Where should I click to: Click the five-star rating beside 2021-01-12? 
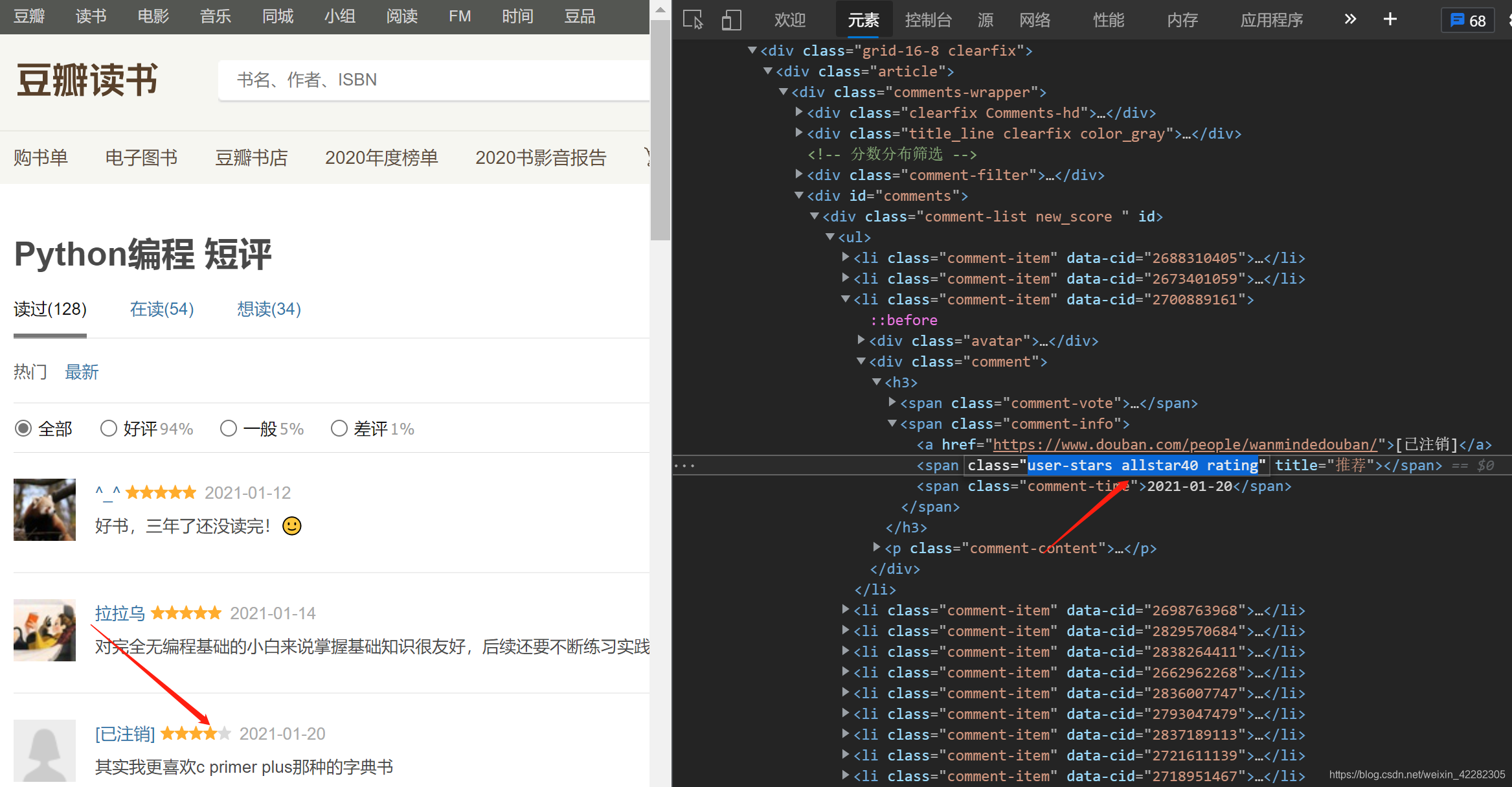pos(161,493)
